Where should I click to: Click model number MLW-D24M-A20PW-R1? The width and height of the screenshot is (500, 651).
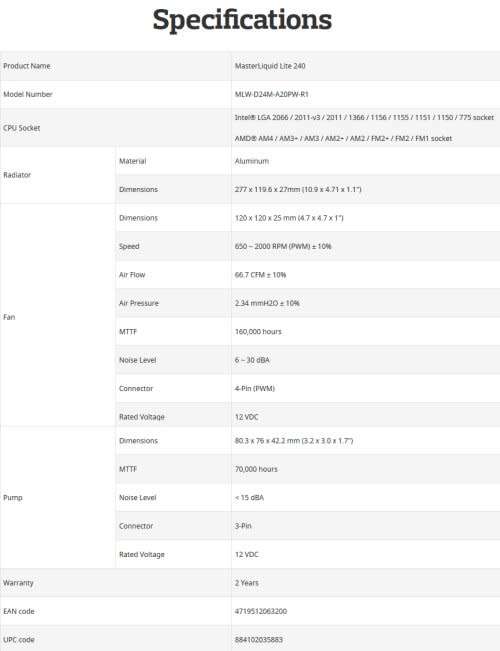point(272,94)
